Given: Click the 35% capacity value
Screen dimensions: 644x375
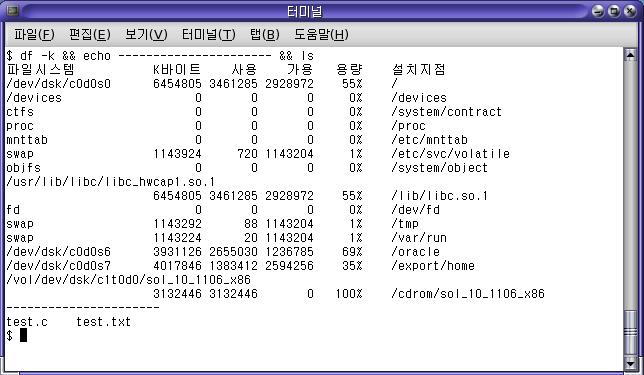Looking at the screenshot, I should (352, 265).
